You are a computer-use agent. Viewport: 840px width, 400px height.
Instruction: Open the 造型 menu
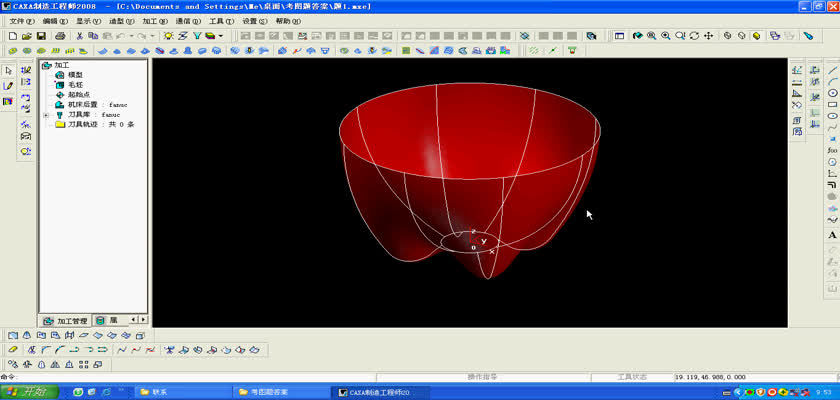tap(121, 21)
